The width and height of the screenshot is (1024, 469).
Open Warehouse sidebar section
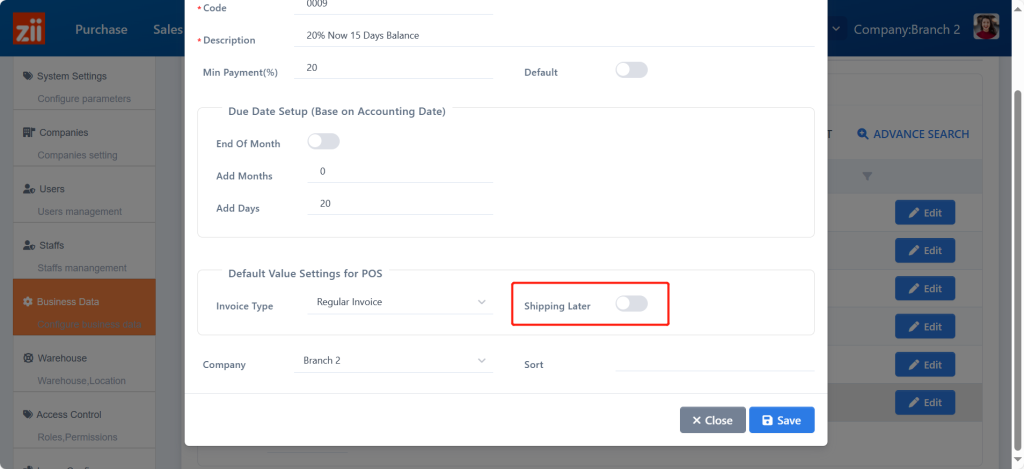point(61,358)
